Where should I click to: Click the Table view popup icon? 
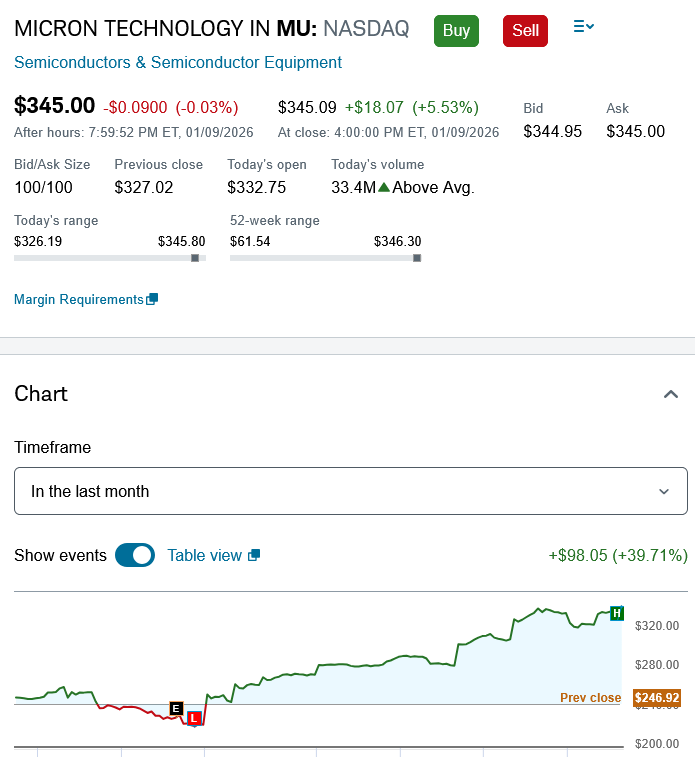[254, 555]
